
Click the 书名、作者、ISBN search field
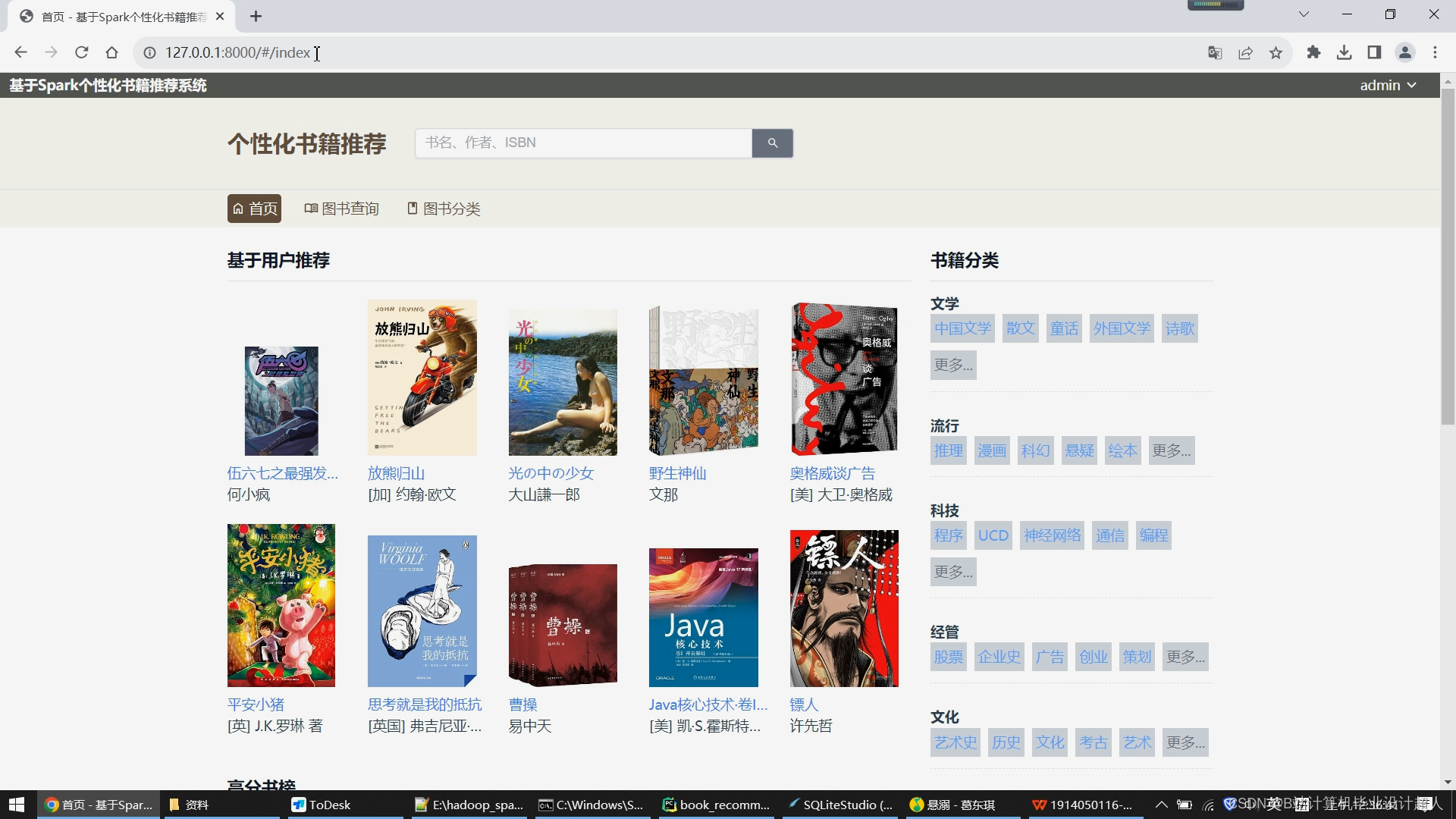click(582, 143)
